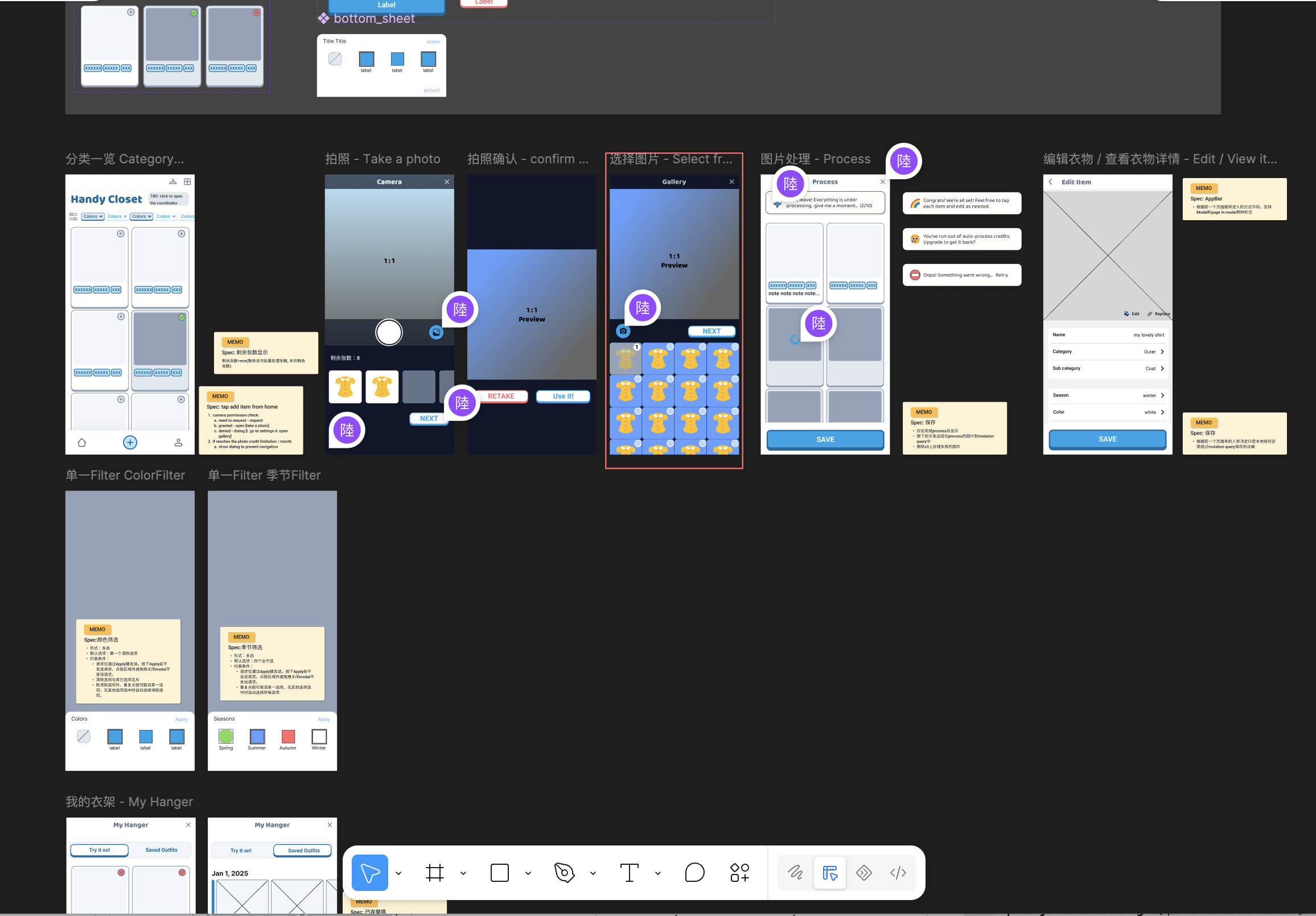Screen dimensions: 1316x916
Task: Select the Rectangle shape tool
Action: [x=500, y=872]
